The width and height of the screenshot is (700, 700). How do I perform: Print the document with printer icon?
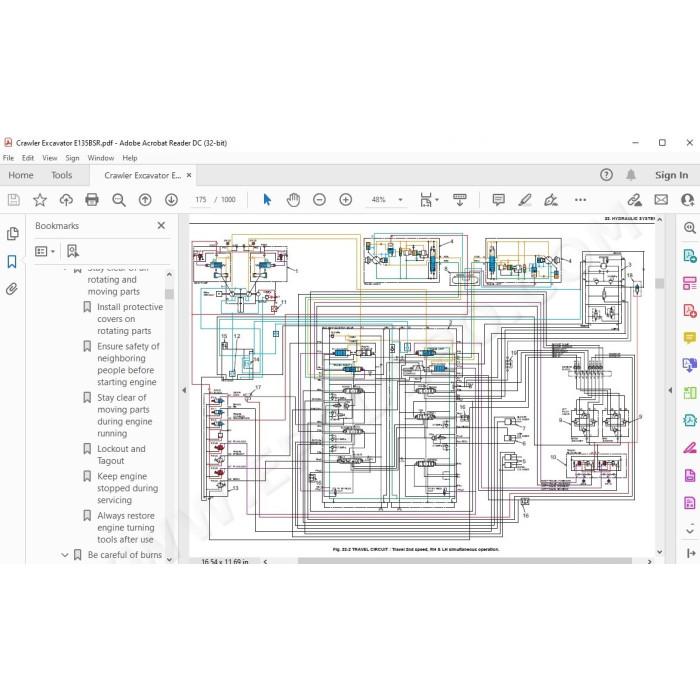92,200
